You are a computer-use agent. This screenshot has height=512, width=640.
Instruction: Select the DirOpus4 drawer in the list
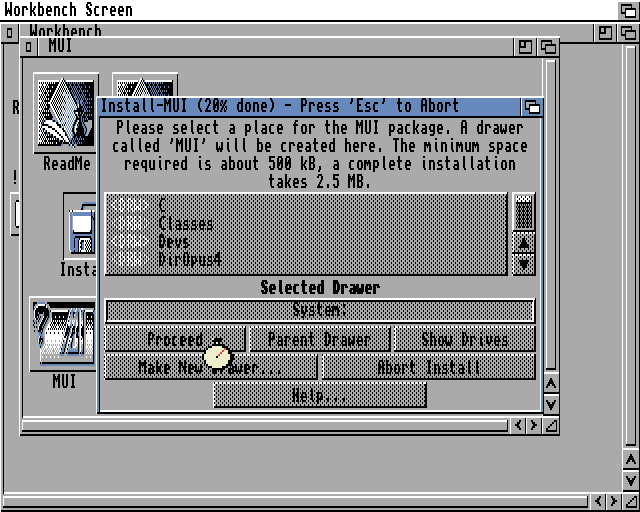[x=306, y=260]
